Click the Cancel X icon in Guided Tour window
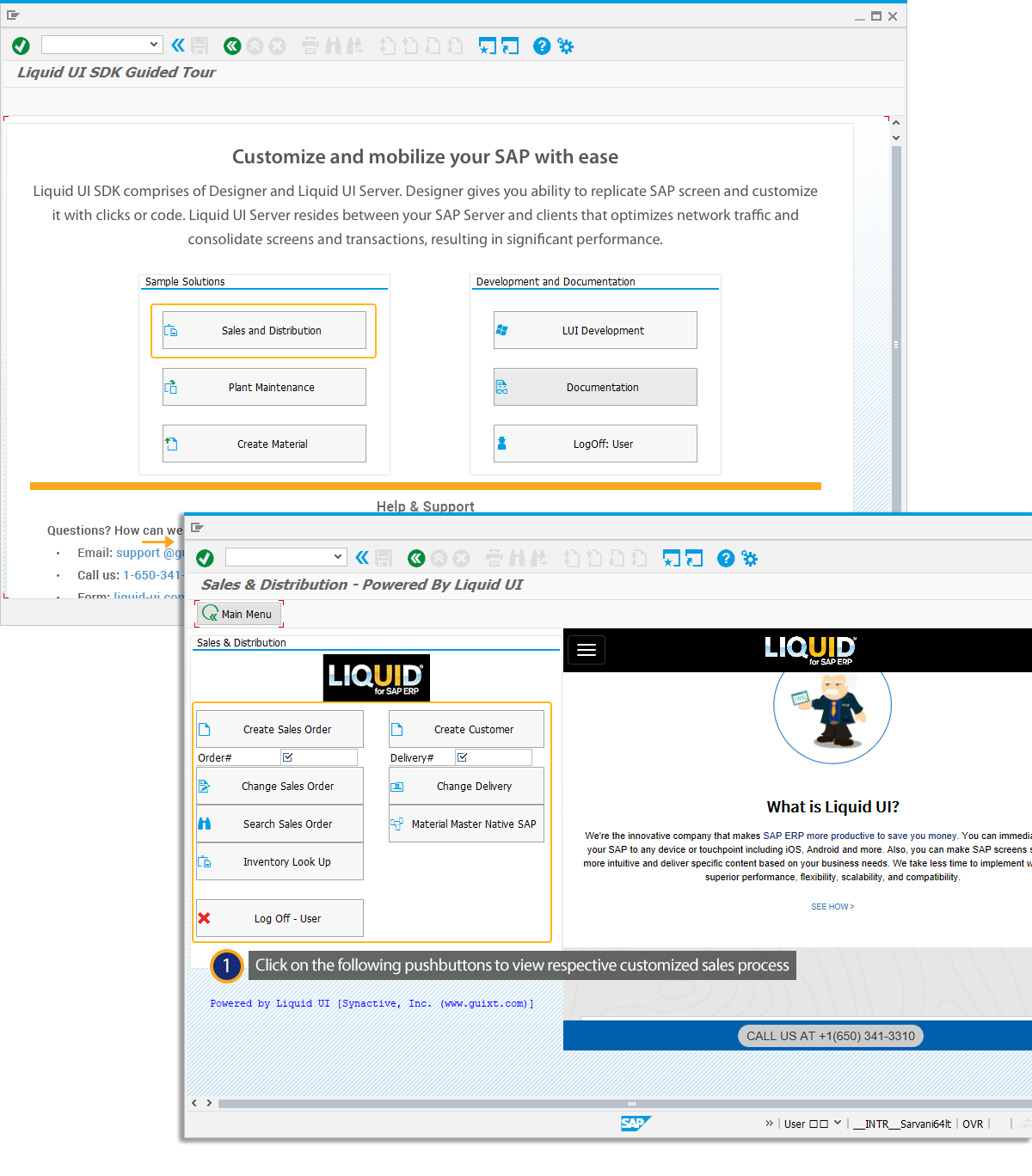The image size is (1032, 1176). pos(277,46)
